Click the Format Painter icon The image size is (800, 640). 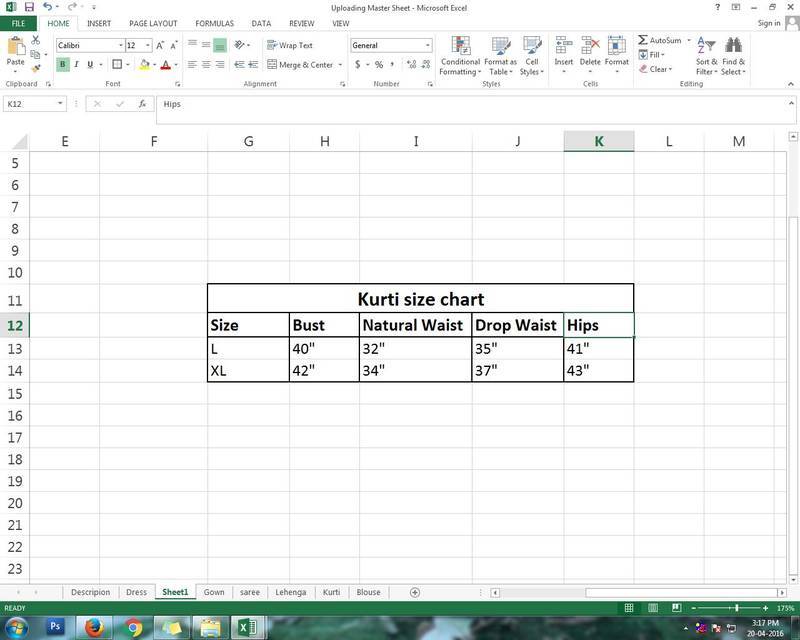(36, 68)
